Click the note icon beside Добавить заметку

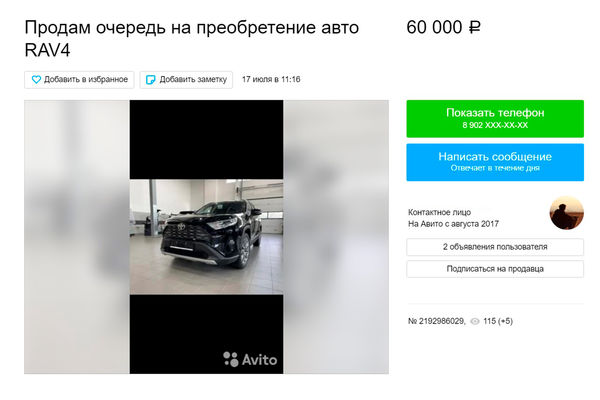(151, 80)
